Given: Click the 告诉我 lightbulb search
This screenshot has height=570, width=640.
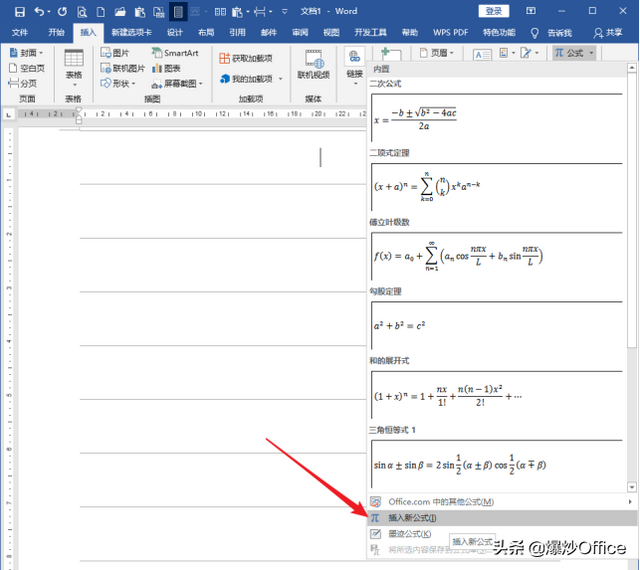Looking at the screenshot, I should click(x=551, y=33).
